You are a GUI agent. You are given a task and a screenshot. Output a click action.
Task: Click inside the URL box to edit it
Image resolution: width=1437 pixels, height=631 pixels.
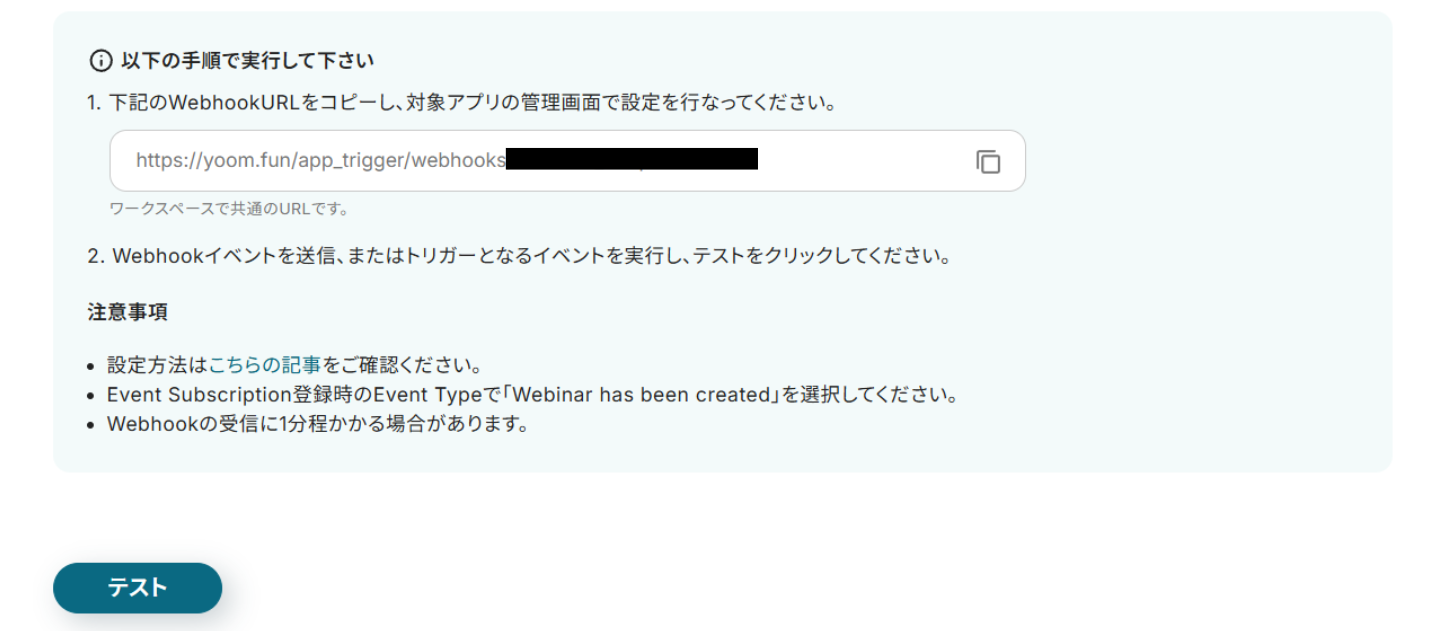400,160
